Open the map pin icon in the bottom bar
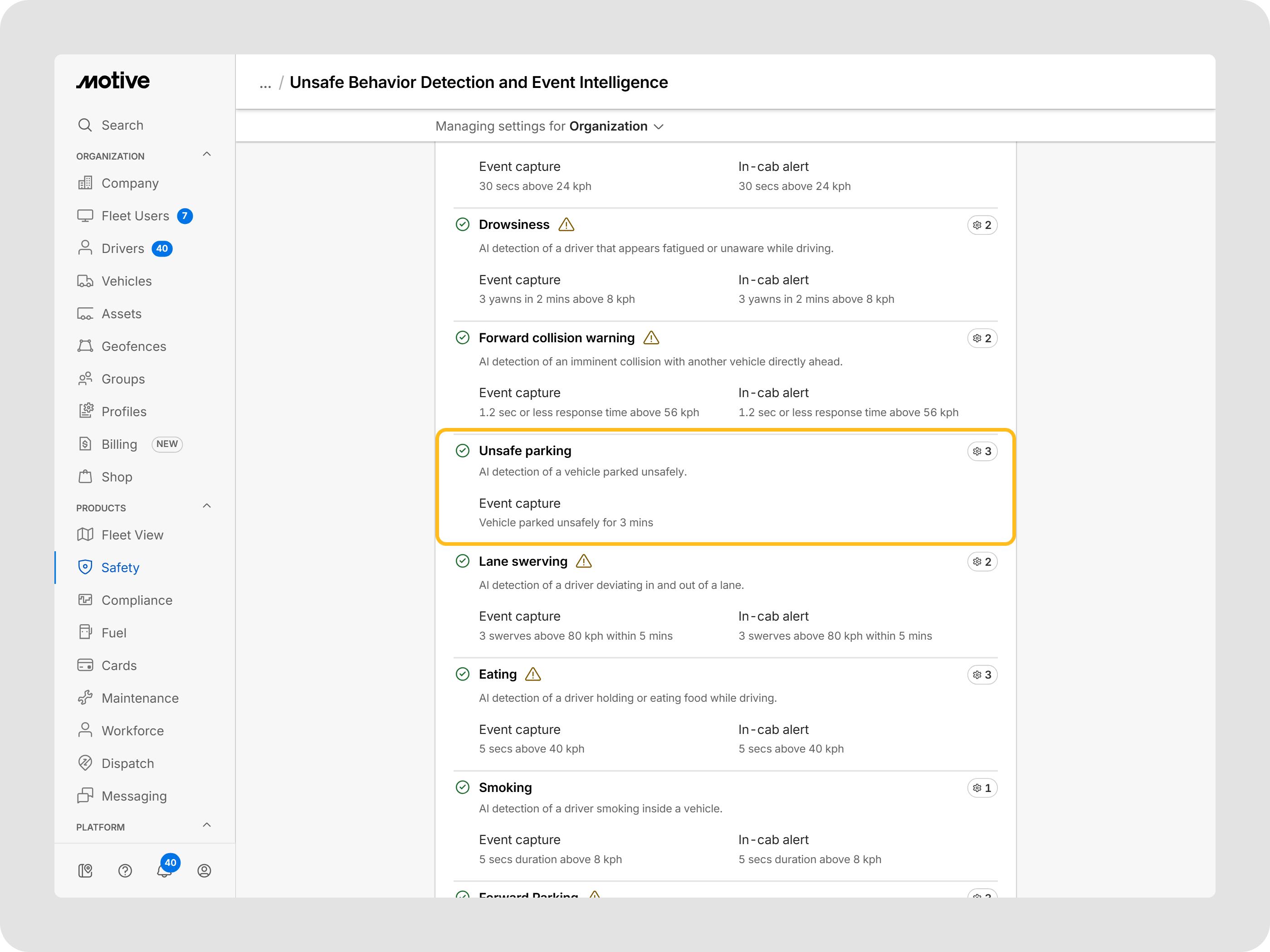 [85, 870]
